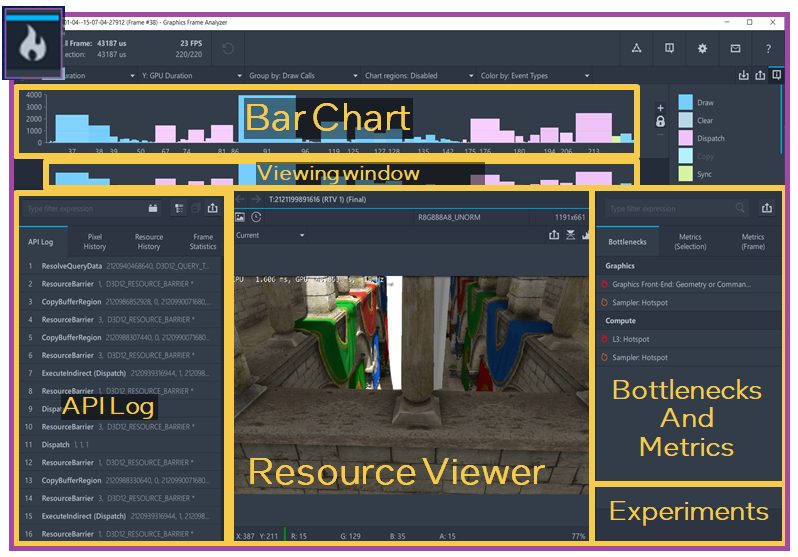
Task: Click export icon beside the bottlenecks filter
Action: point(766,209)
